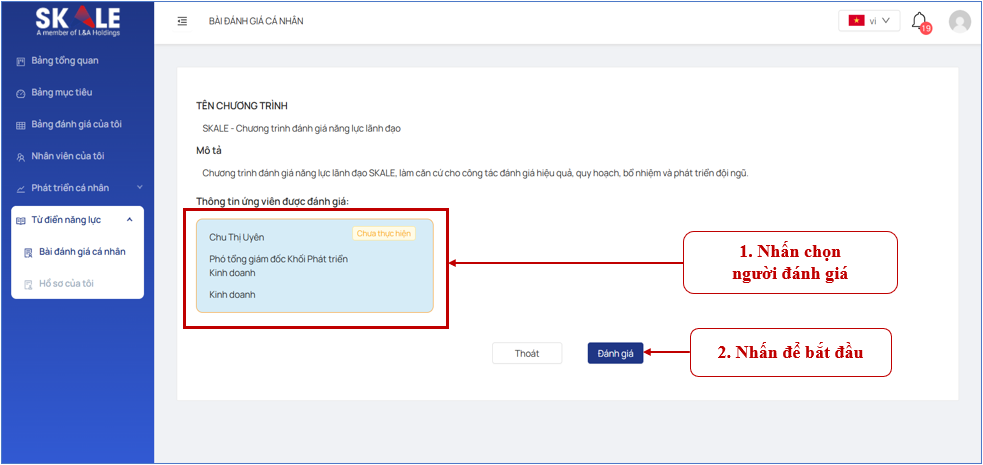The height and width of the screenshot is (465, 983).
Task: Click the red notification count badge
Action: click(x=926, y=29)
